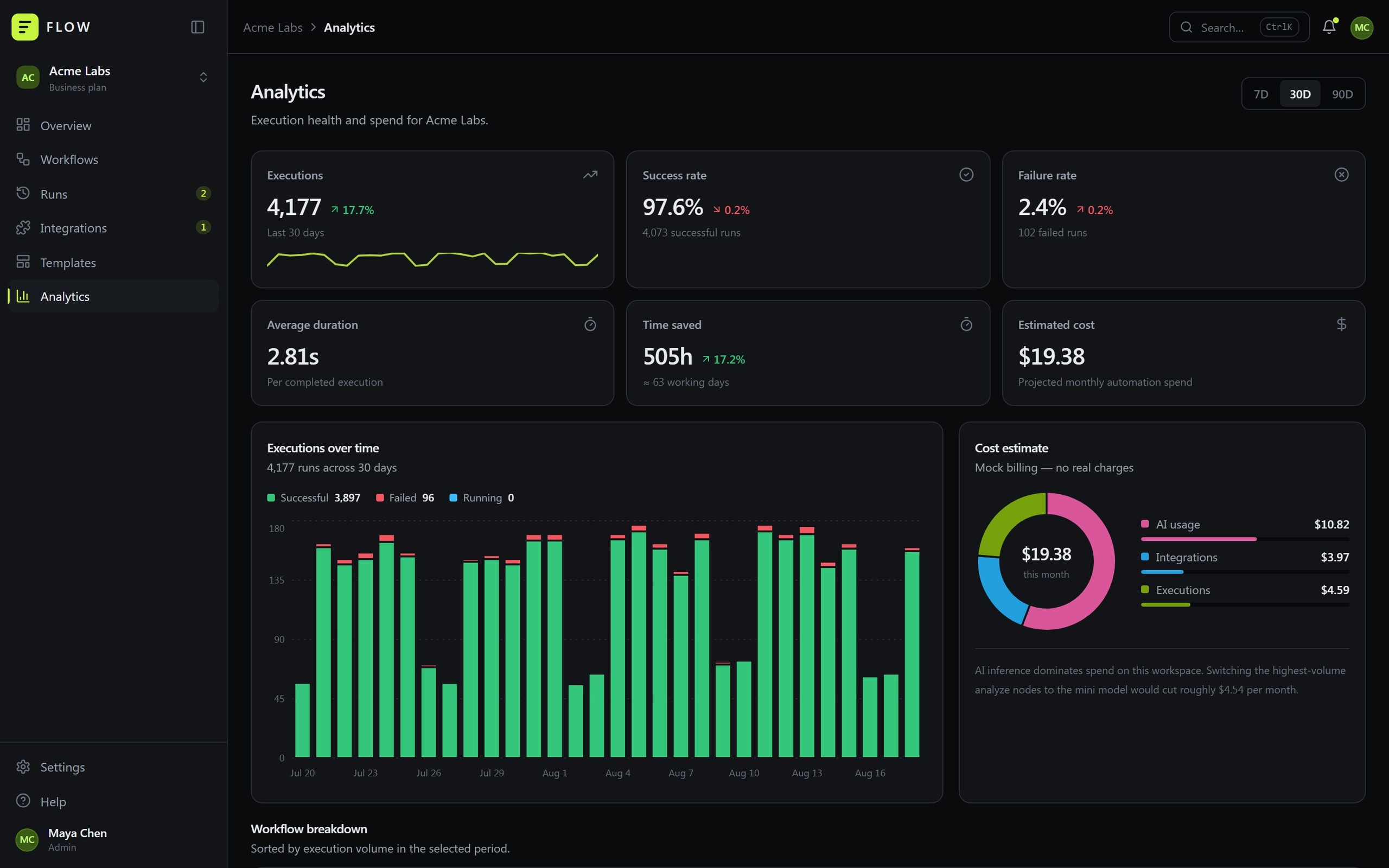Click the blue Running legend swatch
Image resolution: width=1389 pixels, height=868 pixels.
pos(454,497)
